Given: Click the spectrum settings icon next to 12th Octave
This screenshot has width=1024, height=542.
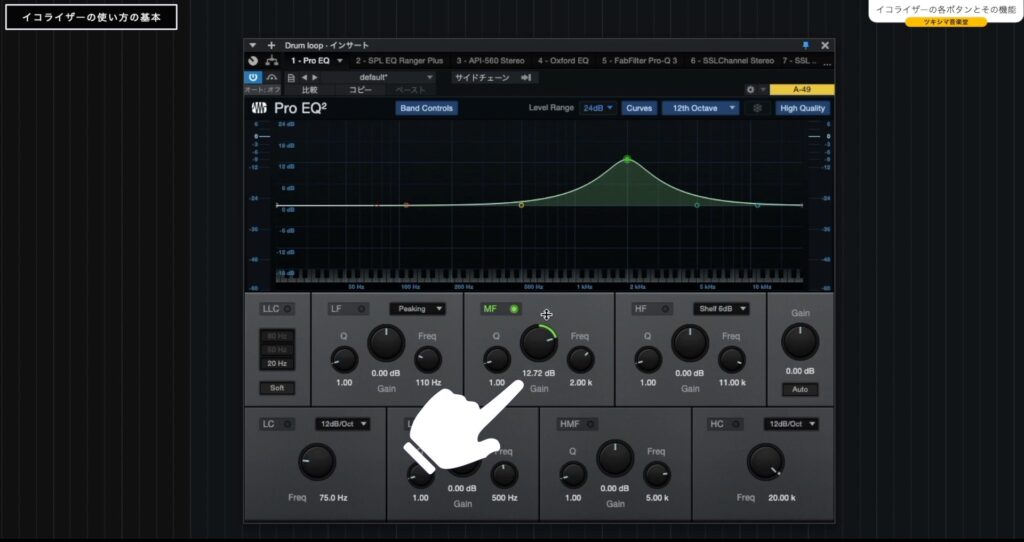Looking at the screenshot, I should tap(757, 108).
